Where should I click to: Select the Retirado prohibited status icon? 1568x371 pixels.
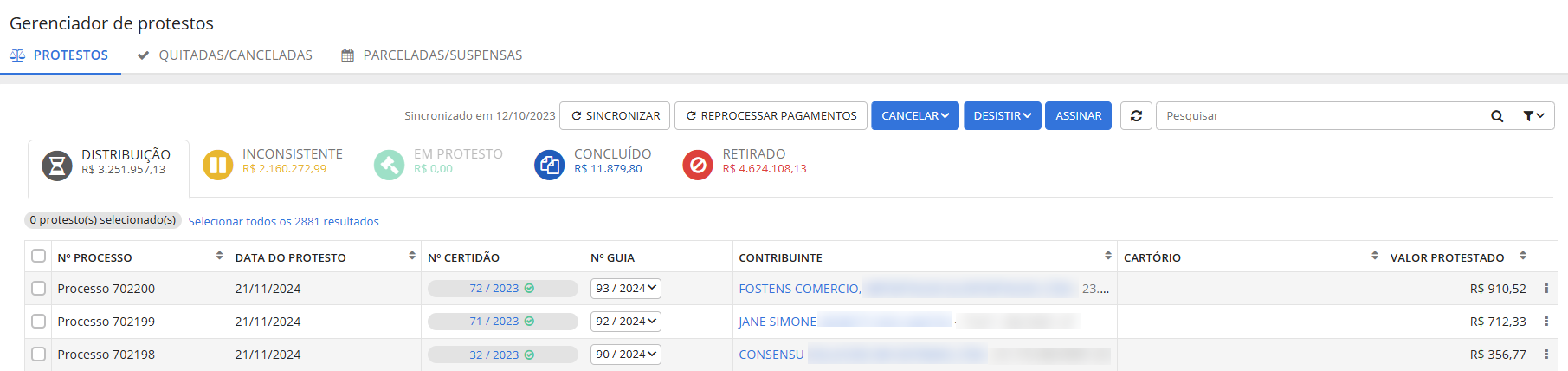coord(697,164)
